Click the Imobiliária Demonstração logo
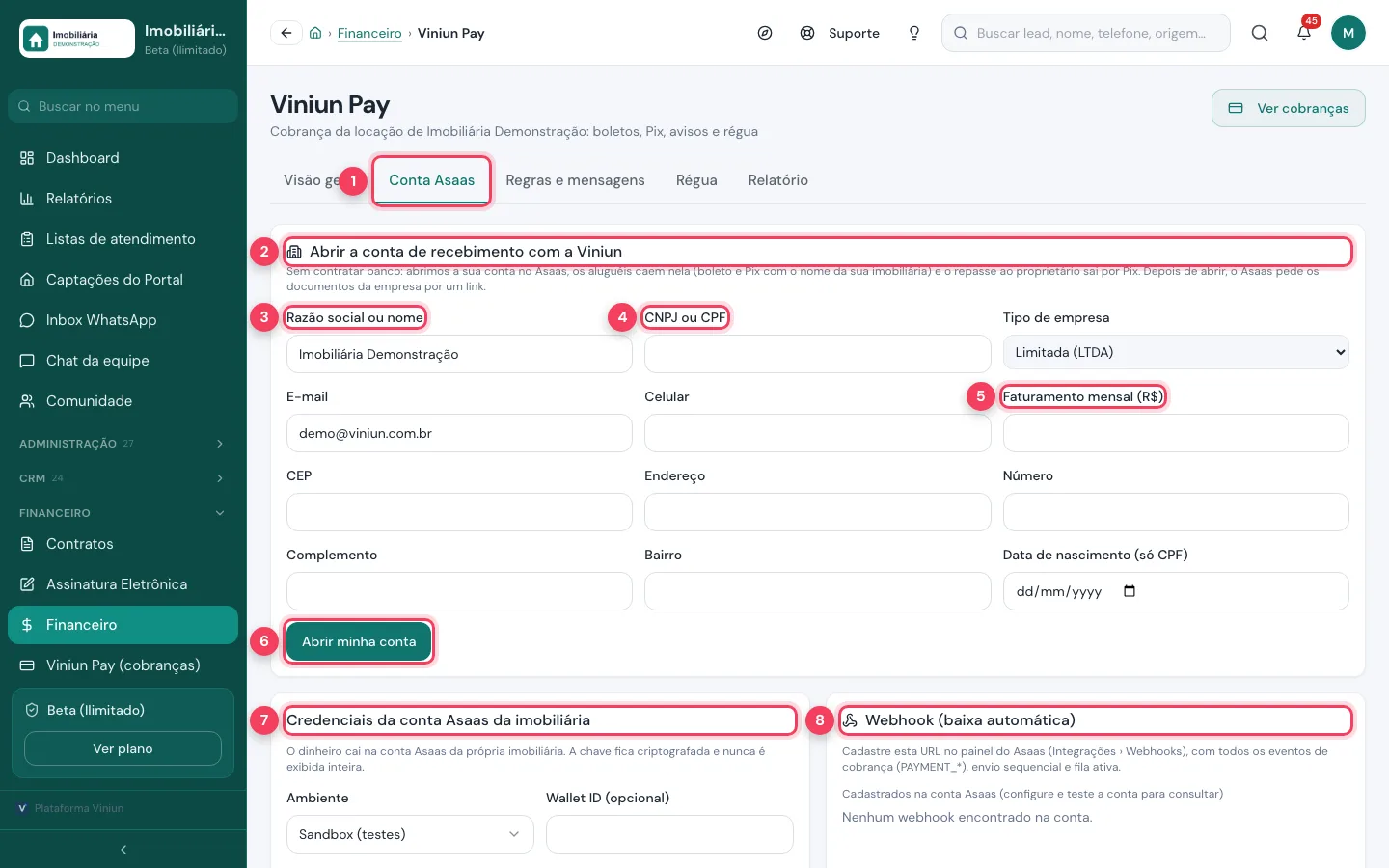 coord(77,39)
